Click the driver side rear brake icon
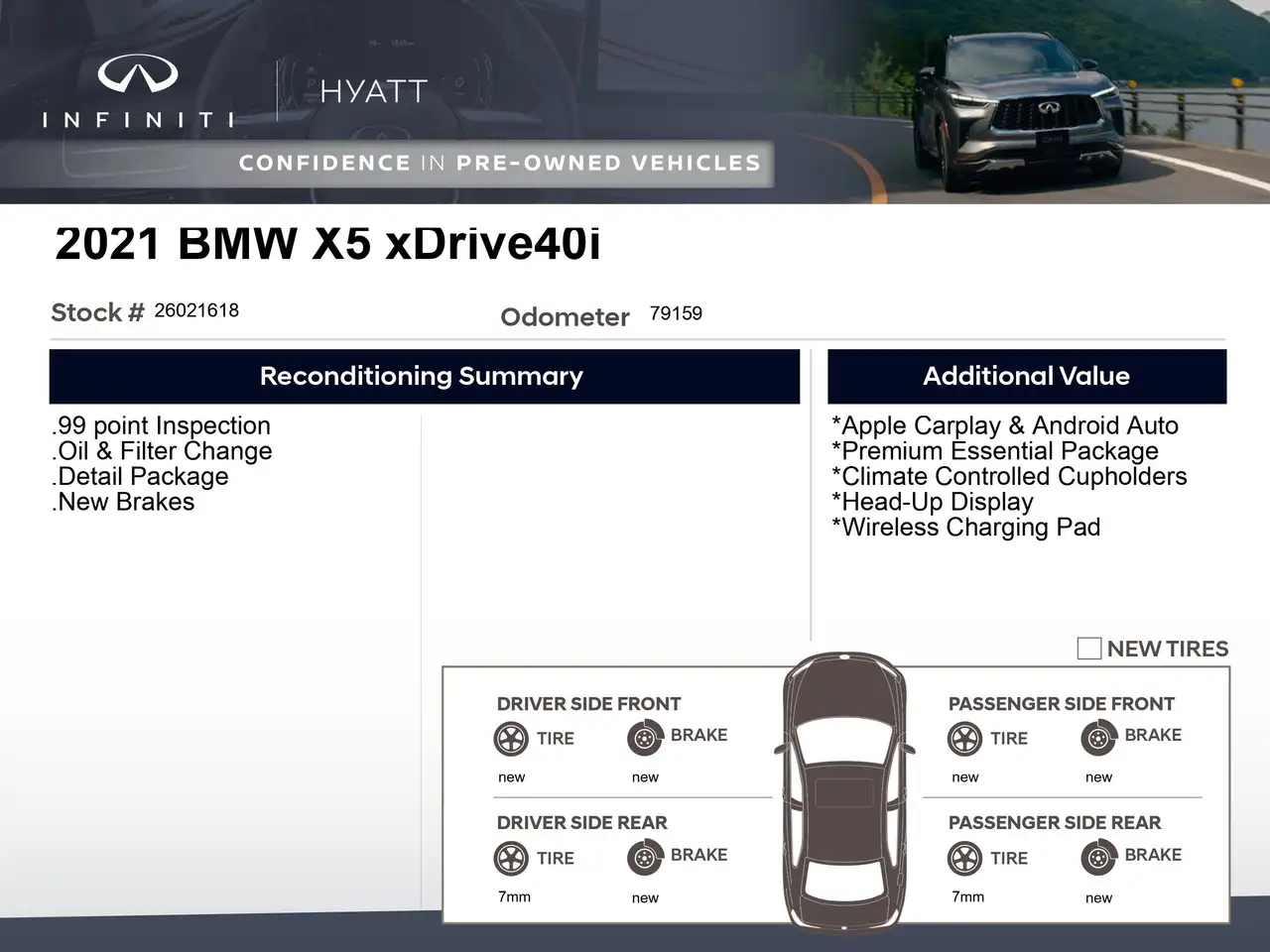Screen dimensions: 1270x952 (x=645, y=858)
